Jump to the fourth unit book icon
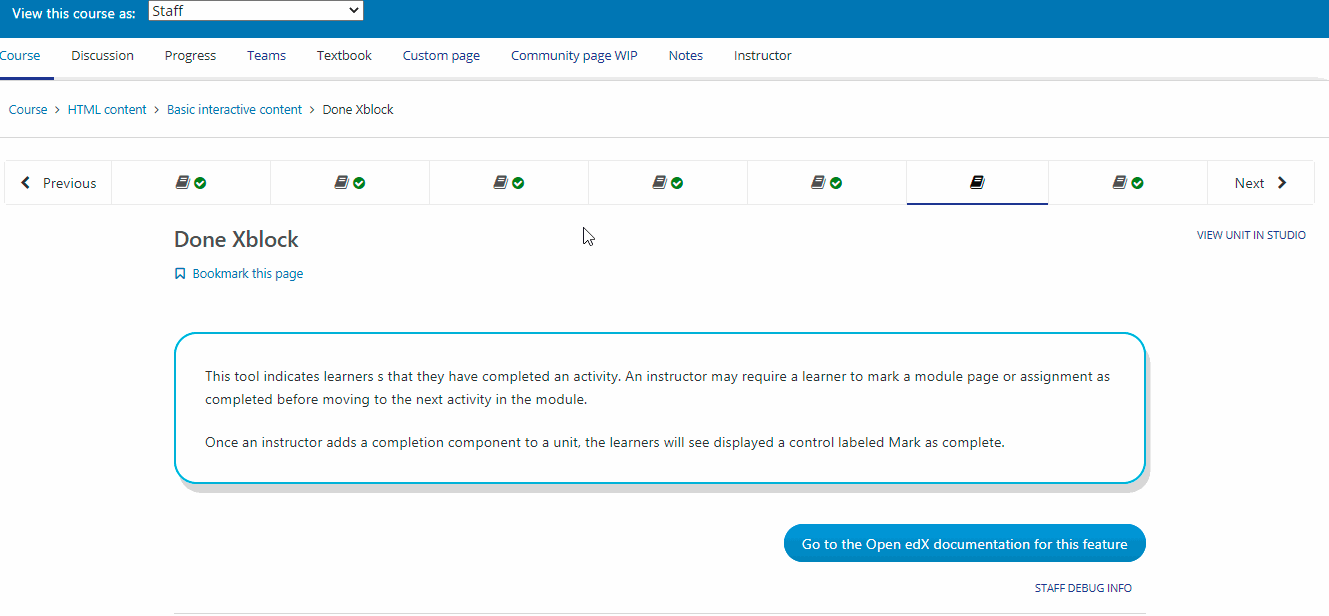 (660, 183)
